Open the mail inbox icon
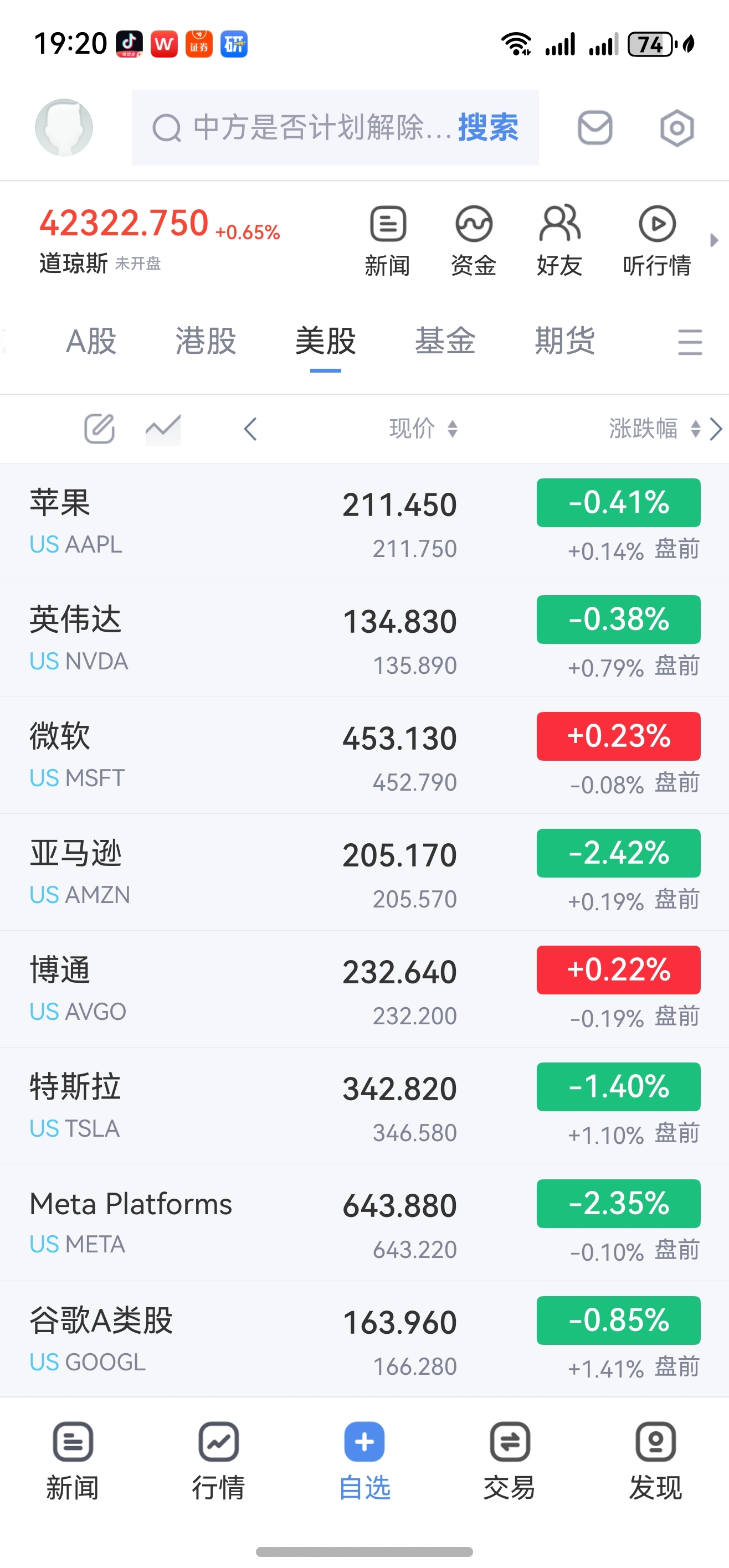This screenshot has width=729, height=1568. click(x=594, y=128)
